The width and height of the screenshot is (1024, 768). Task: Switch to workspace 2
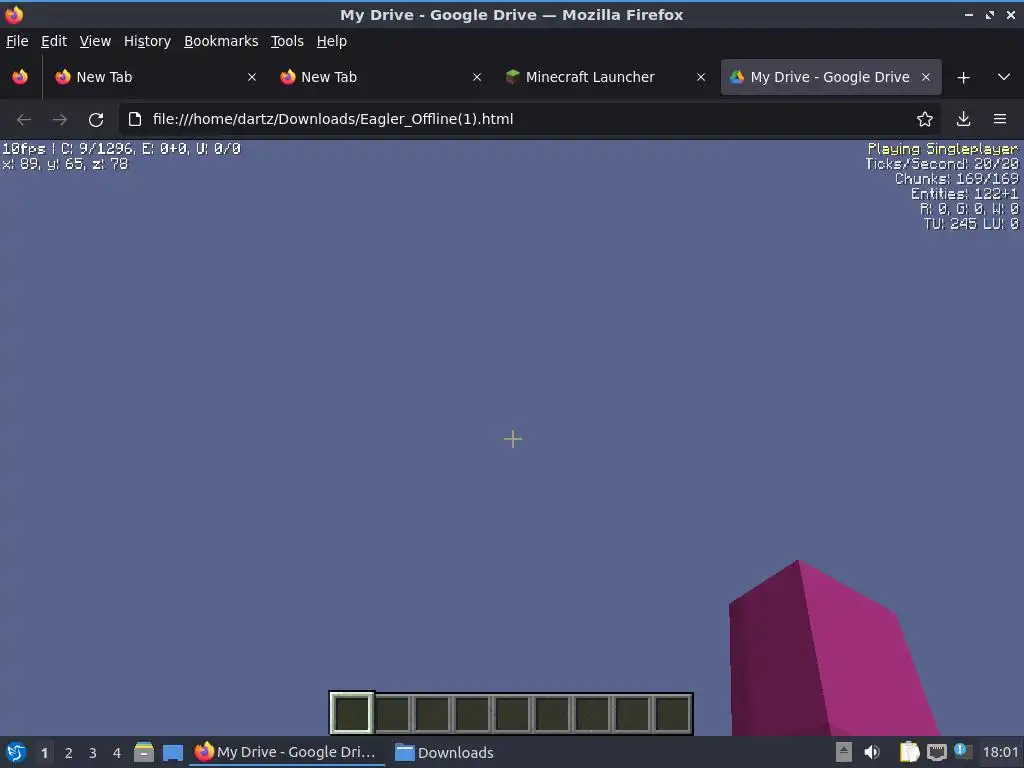click(x=69, y=753)
